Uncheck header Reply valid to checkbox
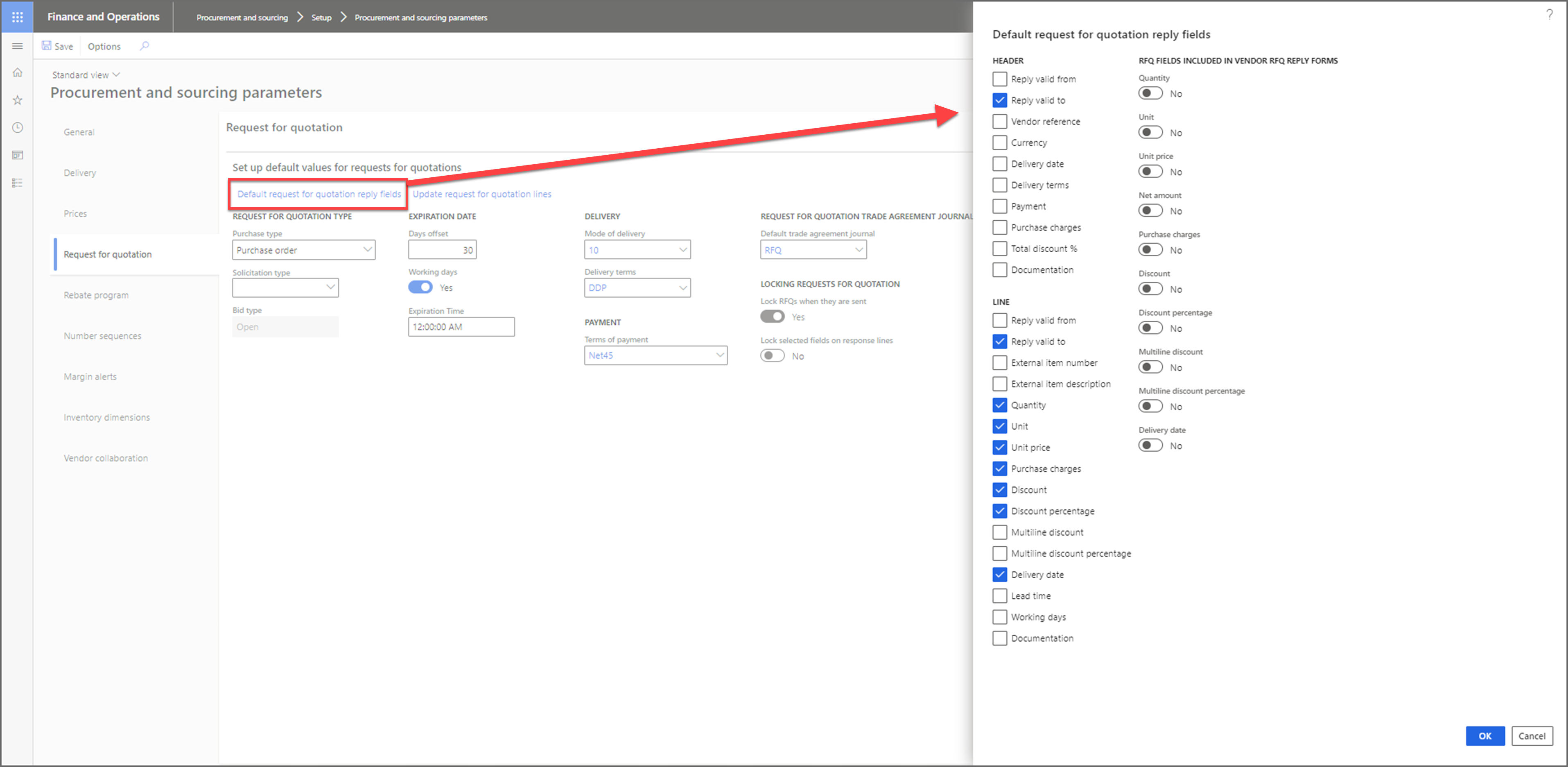Viewport: 1568px width, 767px height. click(999, 100)
